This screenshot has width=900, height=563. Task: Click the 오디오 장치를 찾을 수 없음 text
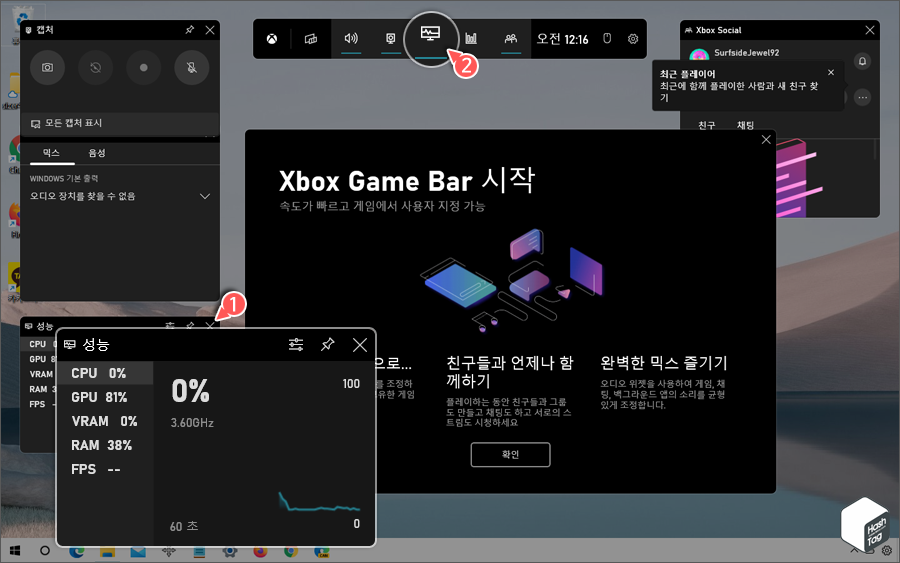click(83, 196)
